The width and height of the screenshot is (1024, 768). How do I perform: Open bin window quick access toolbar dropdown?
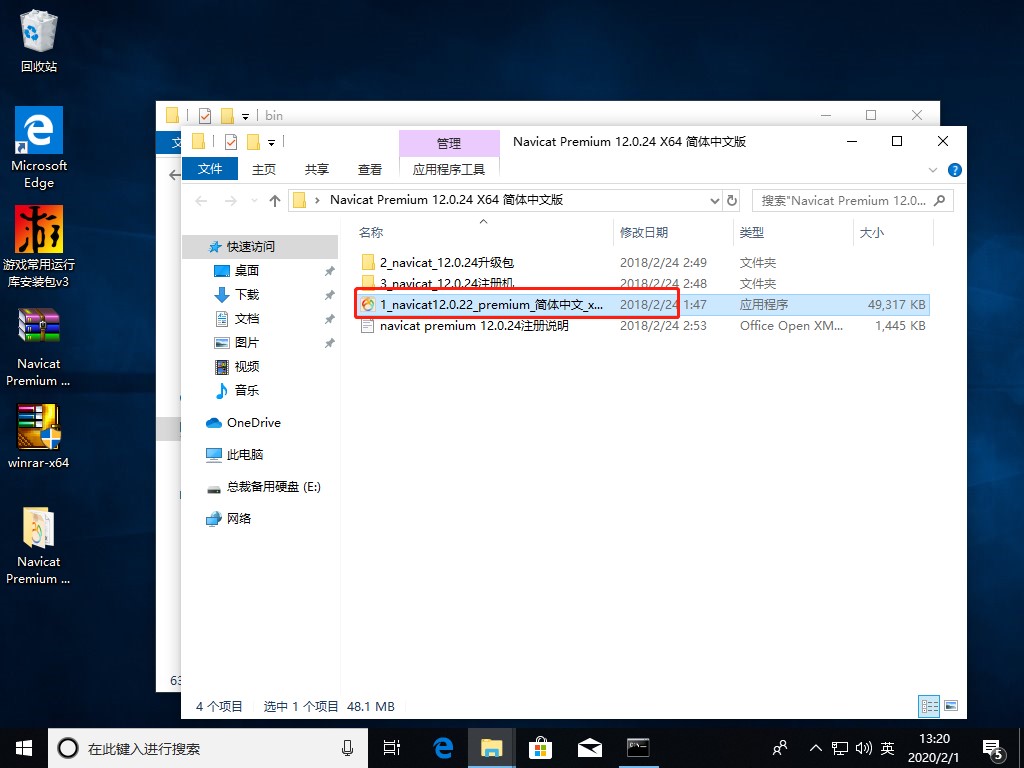[x=246, y=116]
